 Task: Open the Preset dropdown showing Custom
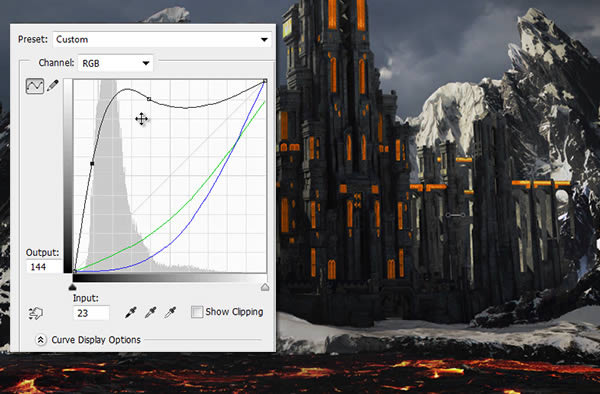162,39
